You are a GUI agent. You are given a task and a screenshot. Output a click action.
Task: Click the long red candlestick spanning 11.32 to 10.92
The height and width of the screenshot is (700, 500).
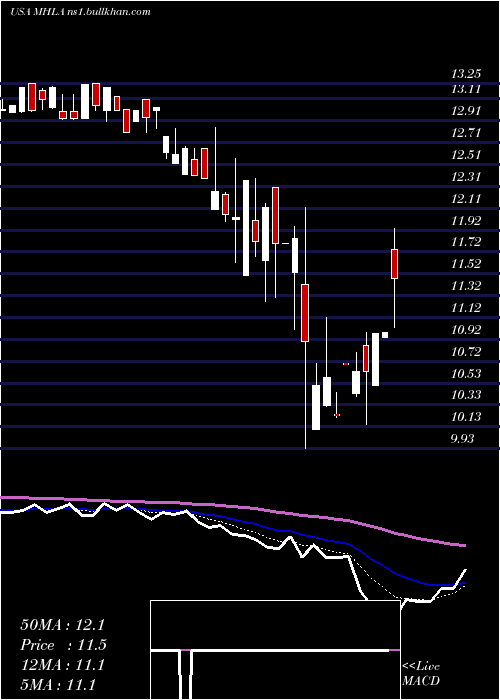click(x=305, y=313)
